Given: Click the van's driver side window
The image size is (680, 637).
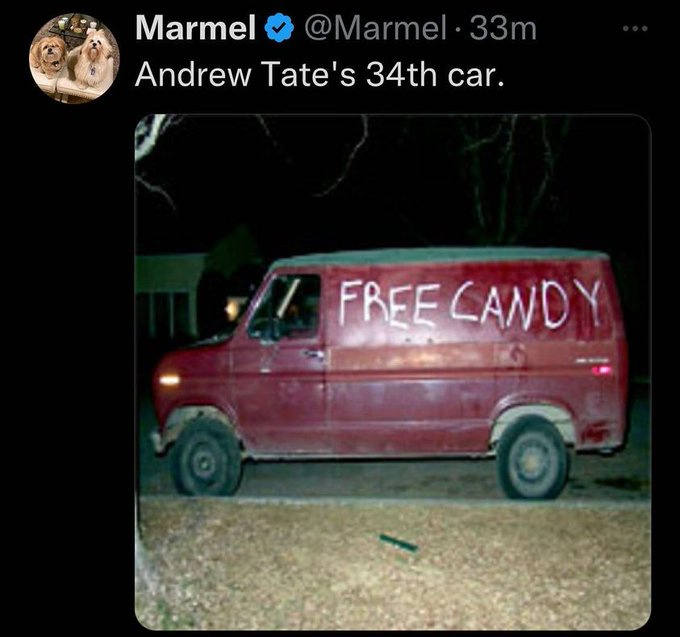Looking at the screenshot, I should pyautogui.click(x=286, y=307).
